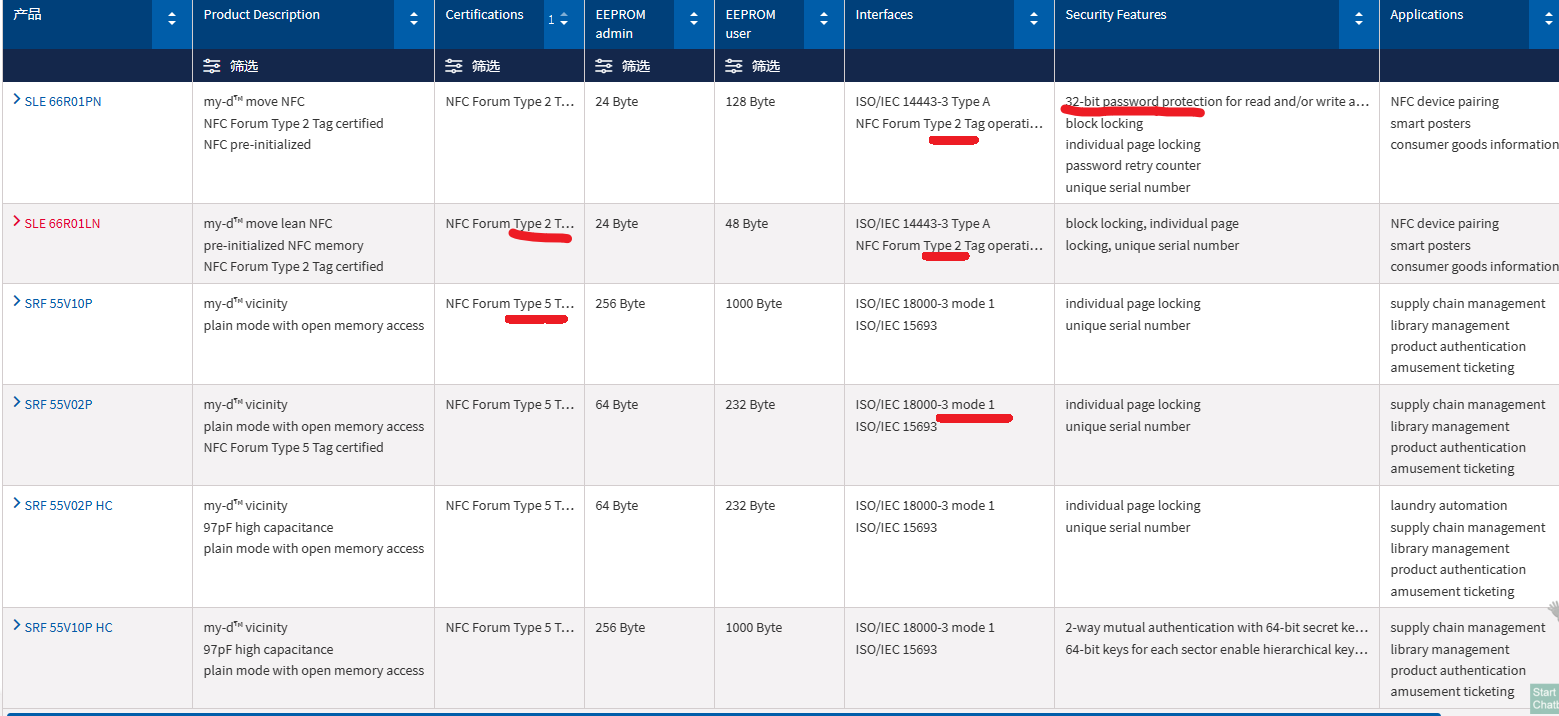
Task: Open the SRF 55V02P product link
Action: point(59,405)
